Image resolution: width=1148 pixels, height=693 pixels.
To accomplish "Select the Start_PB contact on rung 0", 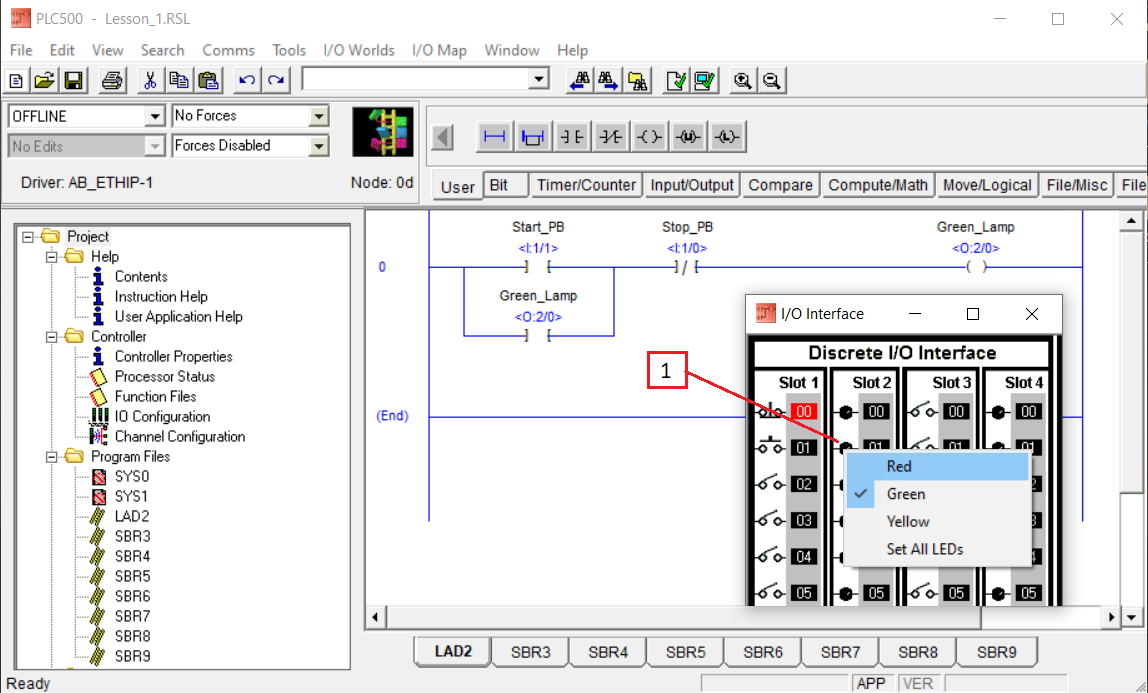I will [538, 267].
